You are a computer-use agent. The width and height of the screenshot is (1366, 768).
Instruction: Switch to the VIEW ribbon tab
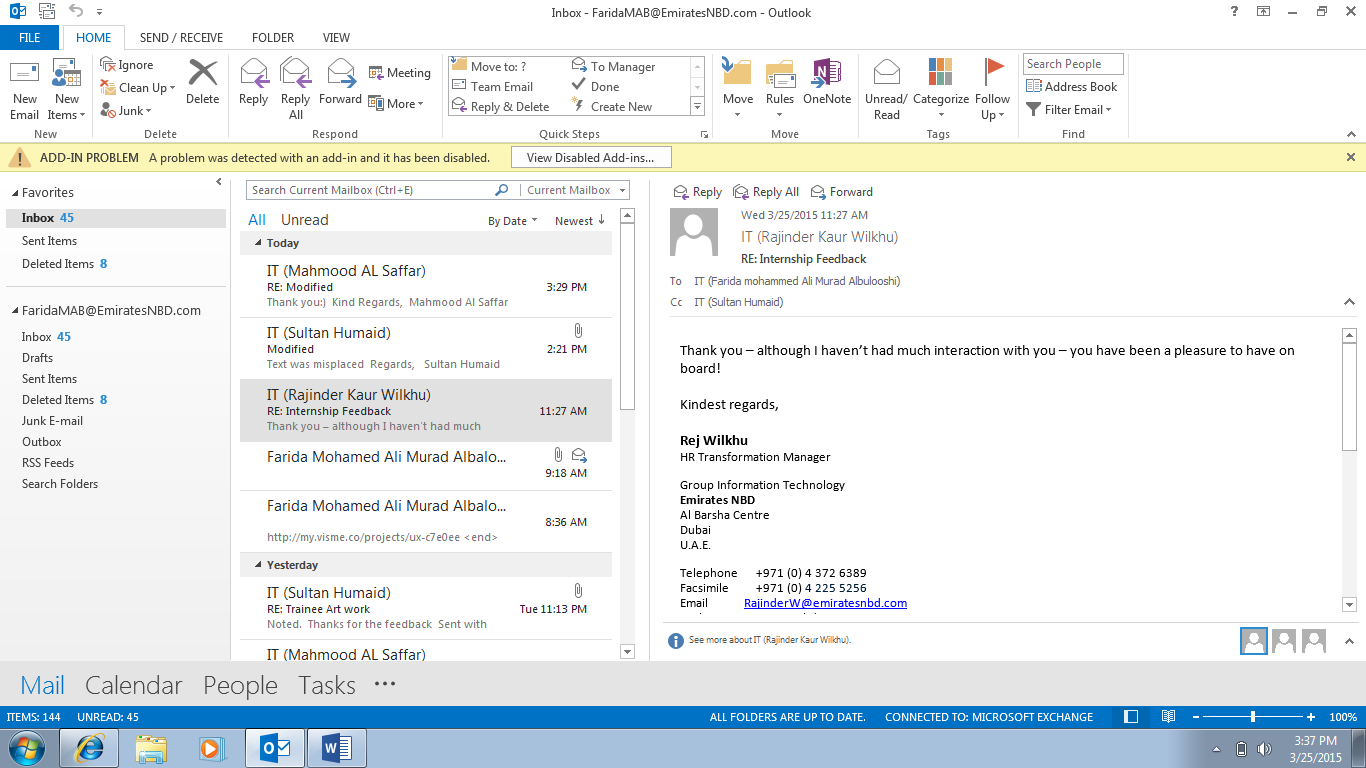(336, 38)
